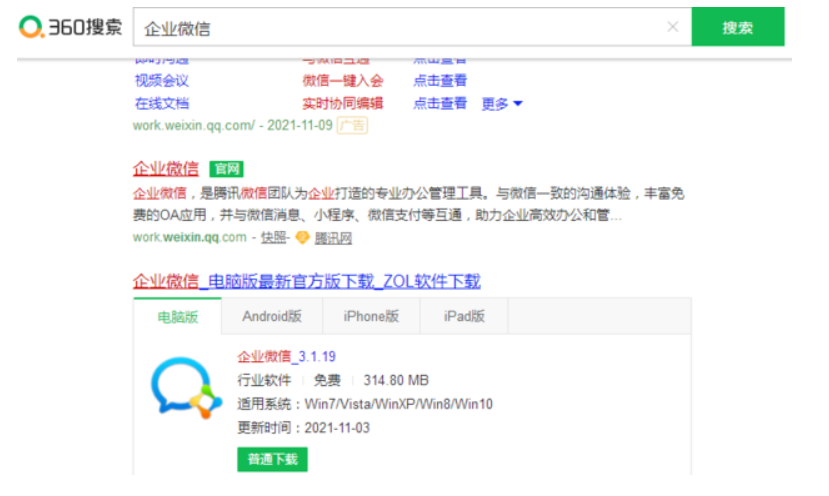829x496 pixels.
Task: Click the 实时协同编辑 link
Action: pyautogui.click(x=343, y=103)
